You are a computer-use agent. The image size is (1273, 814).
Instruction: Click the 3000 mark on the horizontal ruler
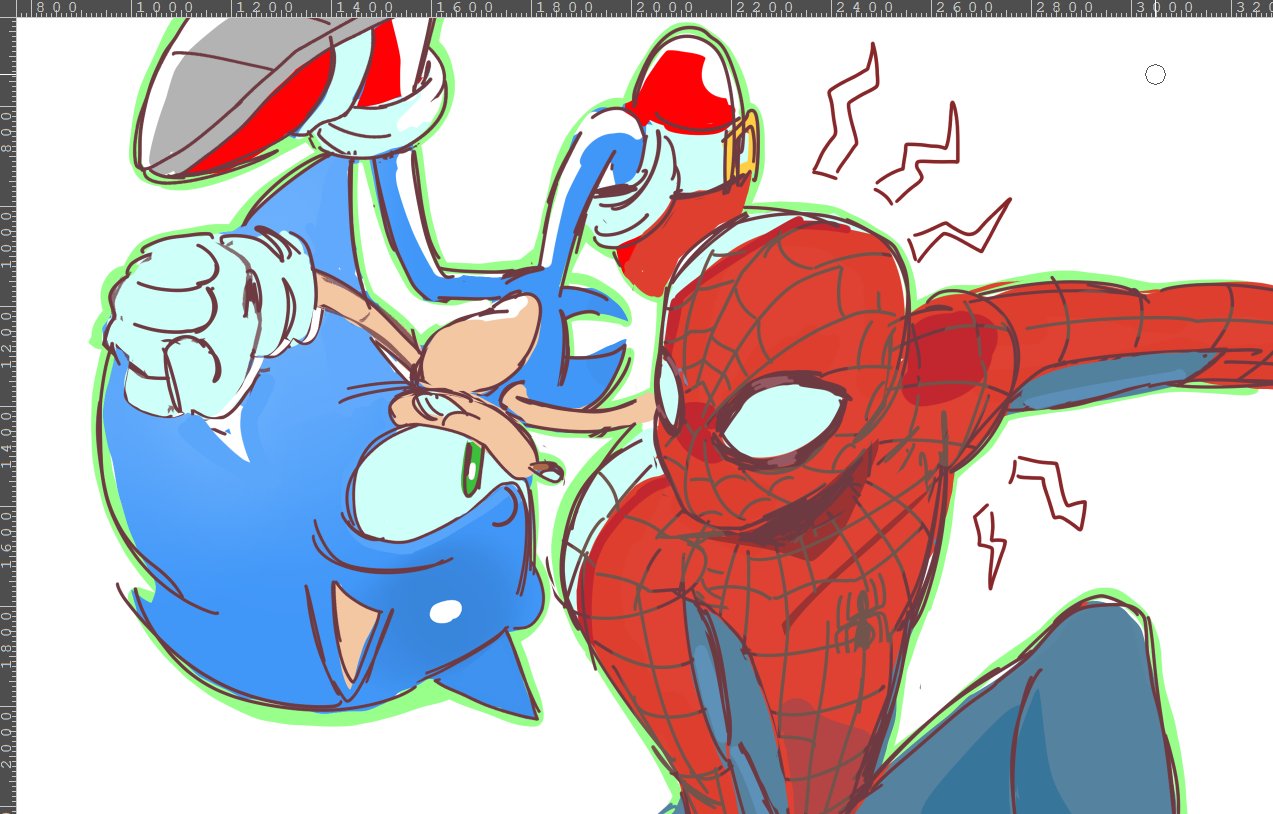point(1165,8)
